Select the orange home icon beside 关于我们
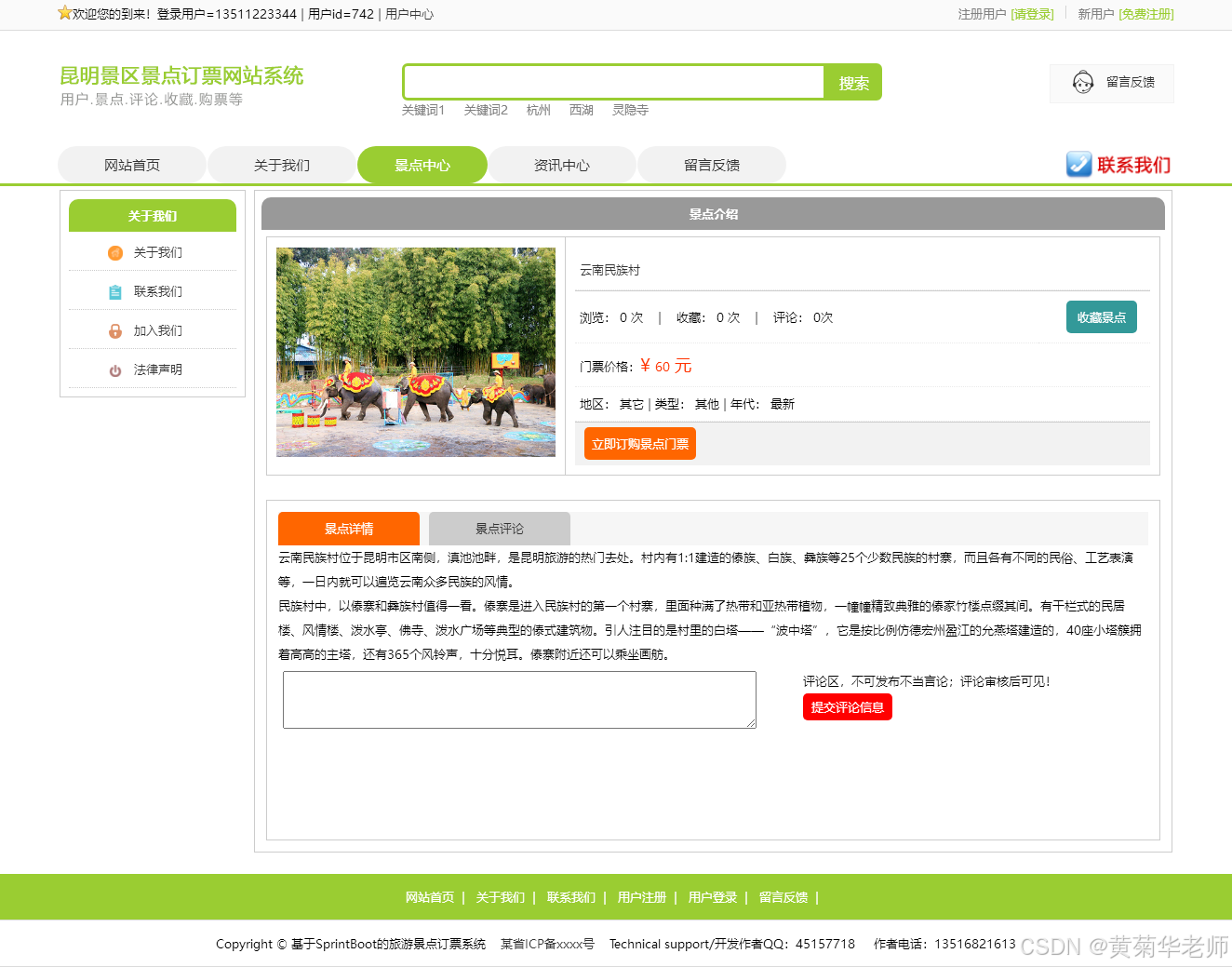This screenshot has width=1232, height=967. click(114, 252)
